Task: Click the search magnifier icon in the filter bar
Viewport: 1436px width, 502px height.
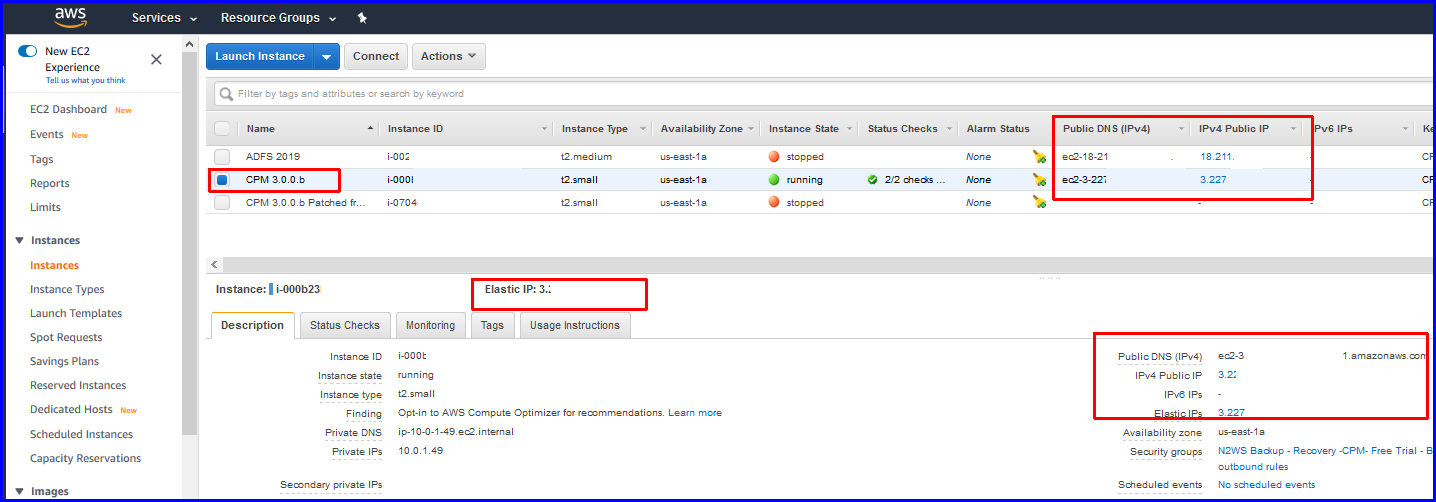Action: (x=227, y=94)
